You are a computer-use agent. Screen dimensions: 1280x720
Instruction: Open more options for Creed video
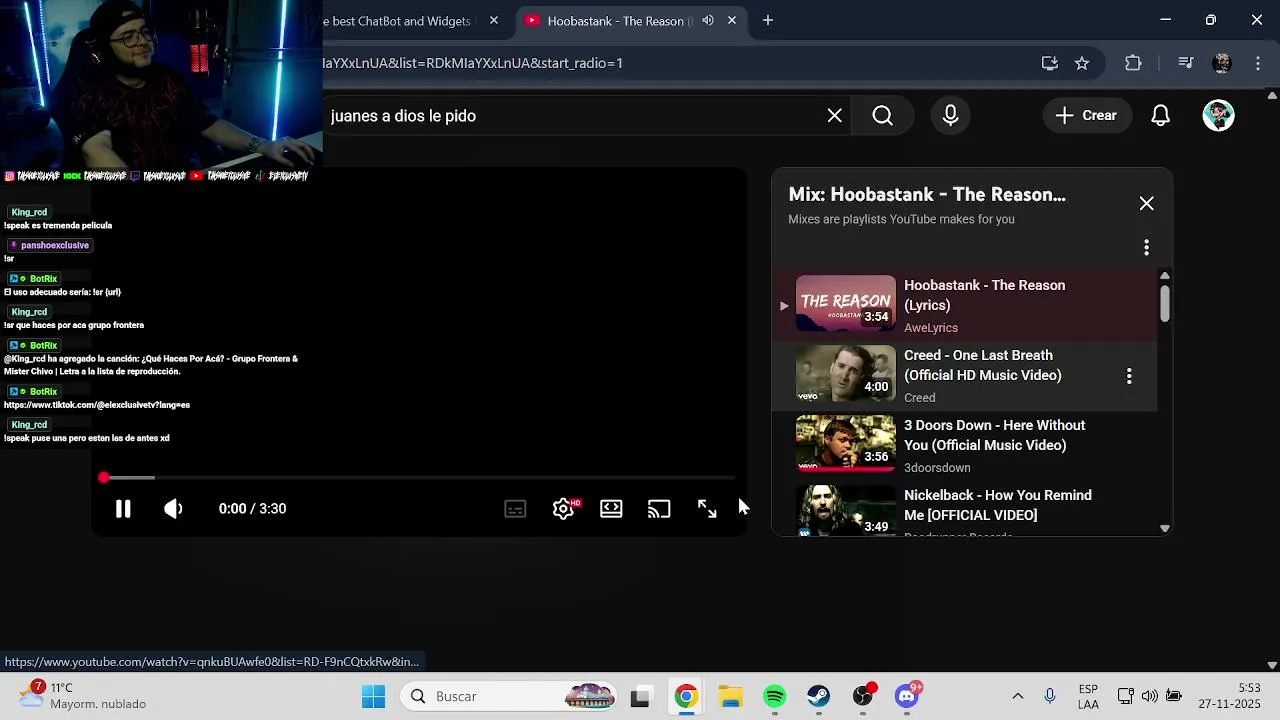(1129, 376)
